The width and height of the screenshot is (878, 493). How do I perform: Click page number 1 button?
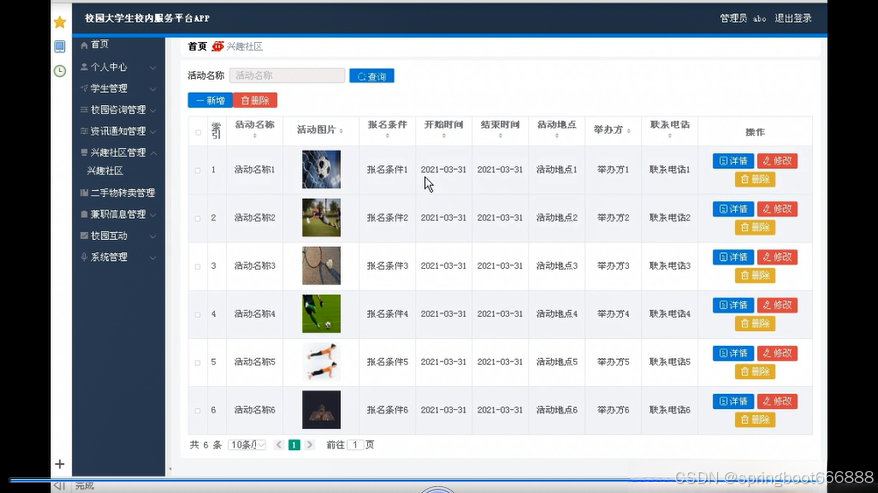click(294, 445)
